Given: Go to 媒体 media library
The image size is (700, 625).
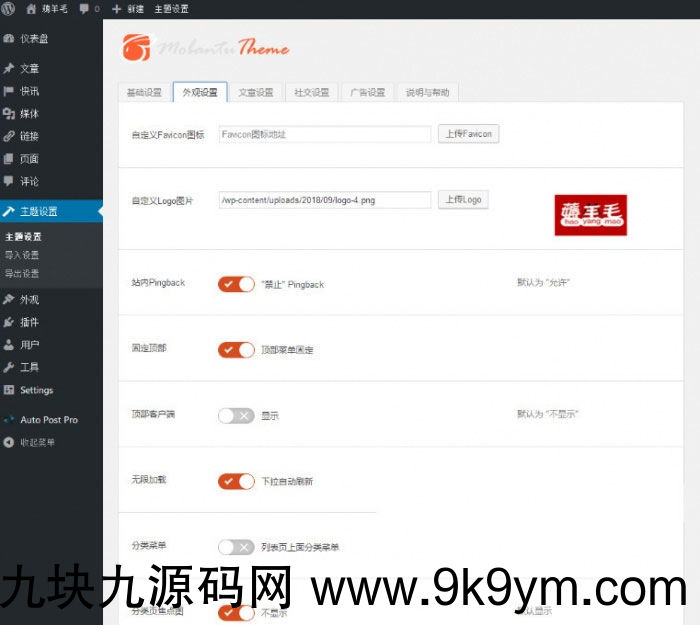Looking at the screenshot, I should [x=29, y=114].
